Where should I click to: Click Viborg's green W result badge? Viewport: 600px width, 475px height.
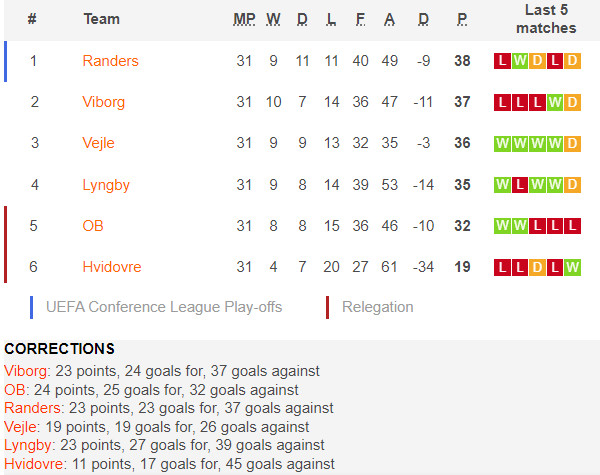pyautogui.click(x=555, y=102)
